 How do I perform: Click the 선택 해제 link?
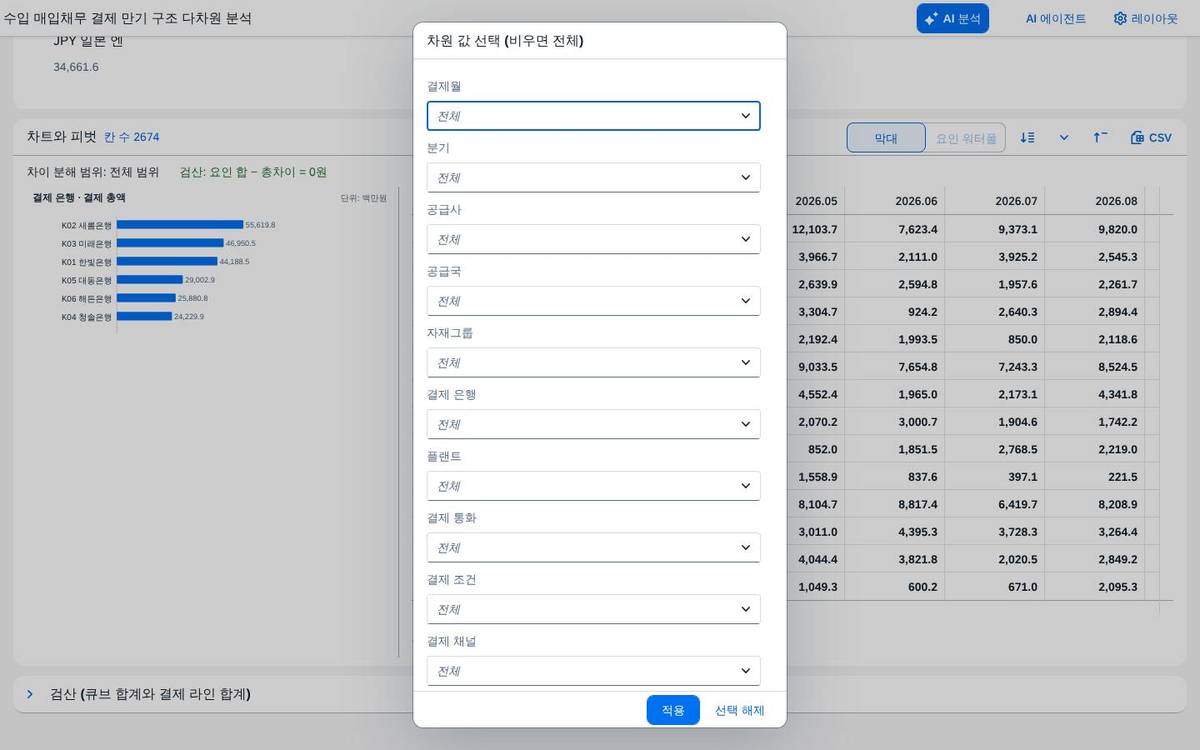coord(739,710)
